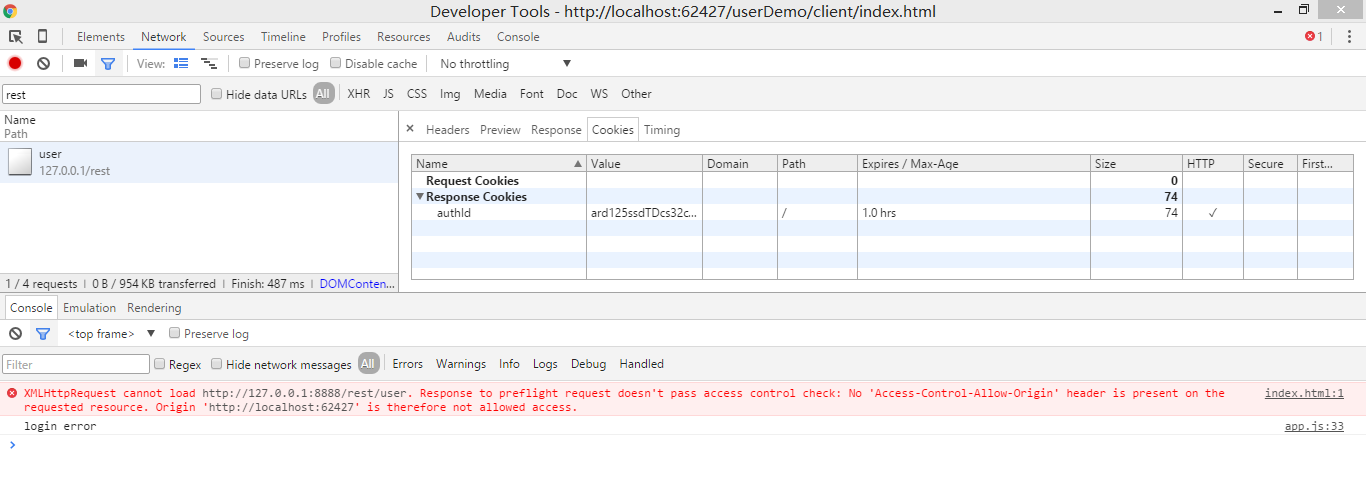Switch to the Sources panel tab

click(x=223, y=37)
